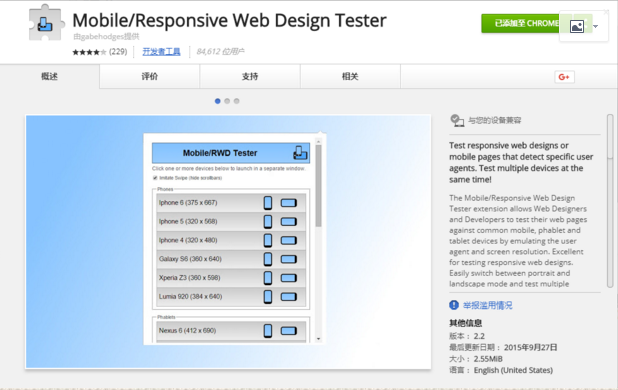This screenshot has width=618, height=390.
Task: Open the image overlay icon near top right
Action: click(x=577, y=26)
